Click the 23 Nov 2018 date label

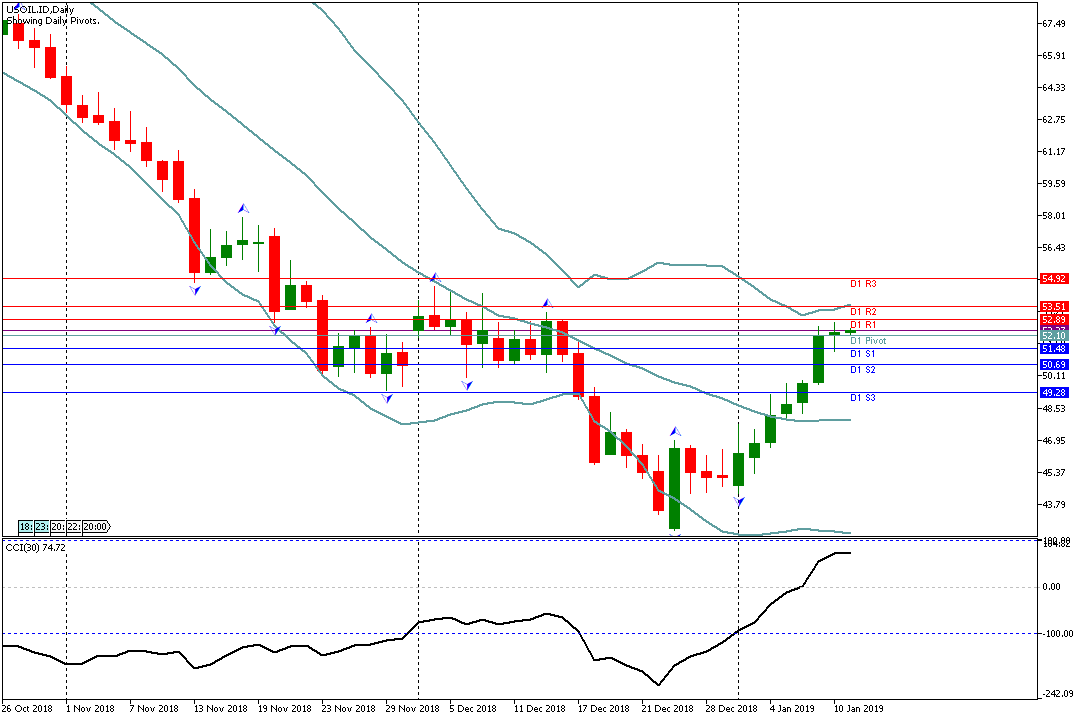click(348, 708)
